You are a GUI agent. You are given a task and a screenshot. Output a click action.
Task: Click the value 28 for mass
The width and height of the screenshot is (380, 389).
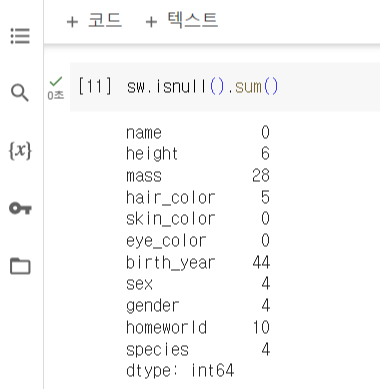click(x=261, y=175)
